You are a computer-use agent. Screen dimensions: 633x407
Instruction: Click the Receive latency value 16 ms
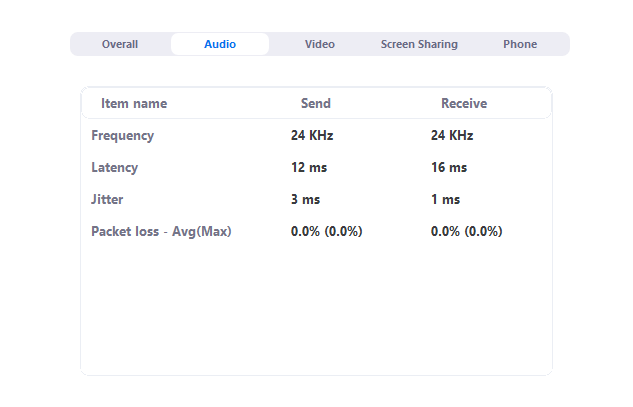[449, 168]
